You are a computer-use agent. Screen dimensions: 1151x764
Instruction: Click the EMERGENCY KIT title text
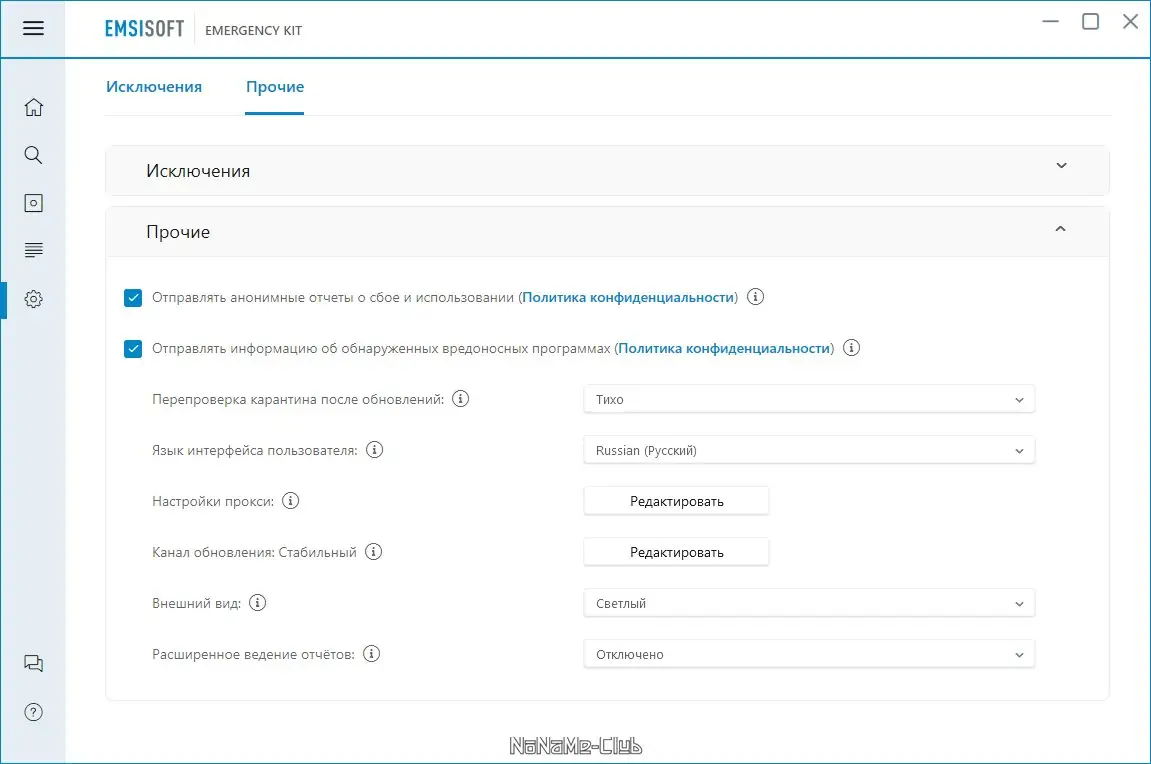[253, 30]
